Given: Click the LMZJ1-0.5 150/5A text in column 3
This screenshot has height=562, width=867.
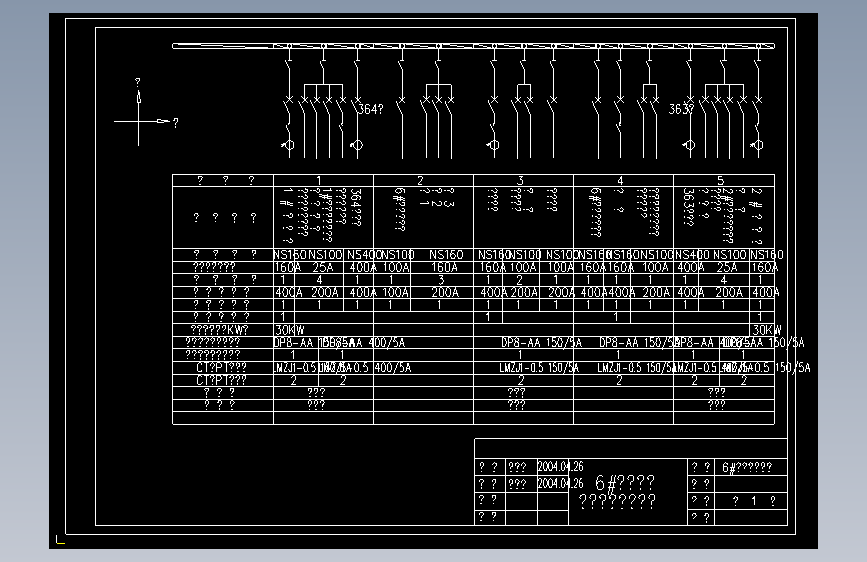Looking at the screenshot, I should click(539, 368).
